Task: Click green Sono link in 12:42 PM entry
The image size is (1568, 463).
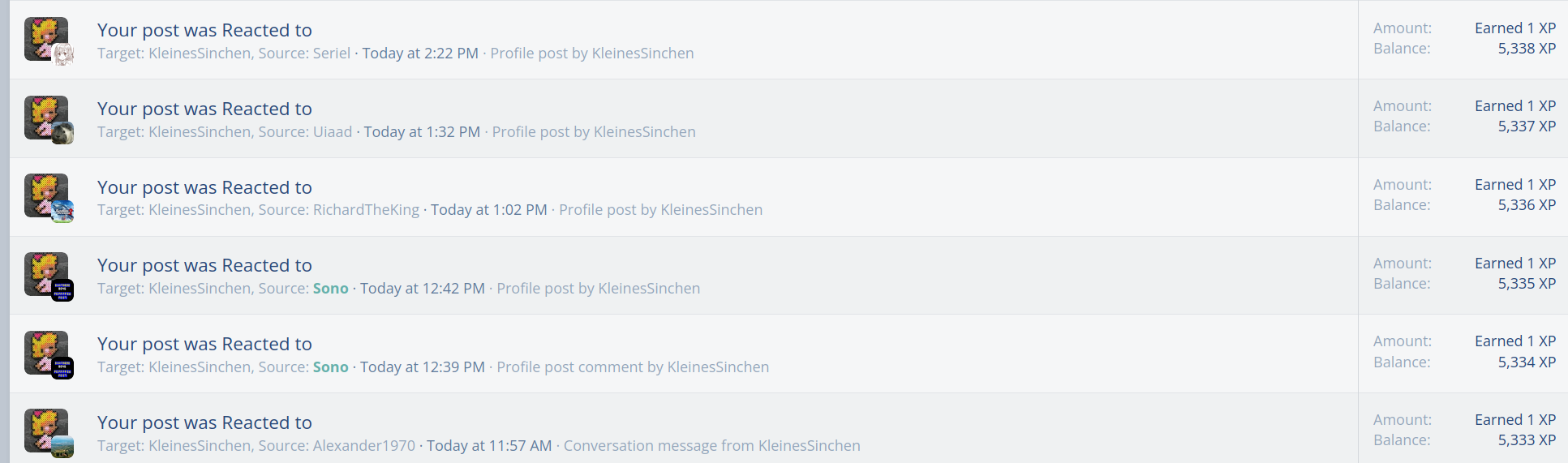Action: tap(331, 289)
